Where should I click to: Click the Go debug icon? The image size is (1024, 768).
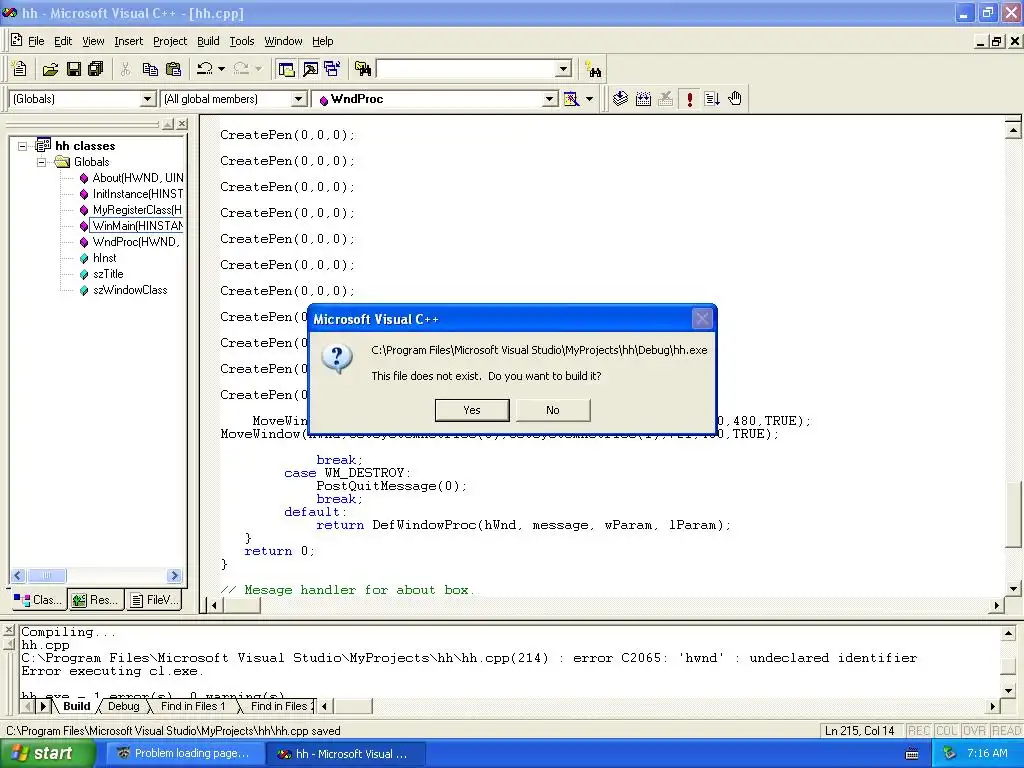[712, 99]
